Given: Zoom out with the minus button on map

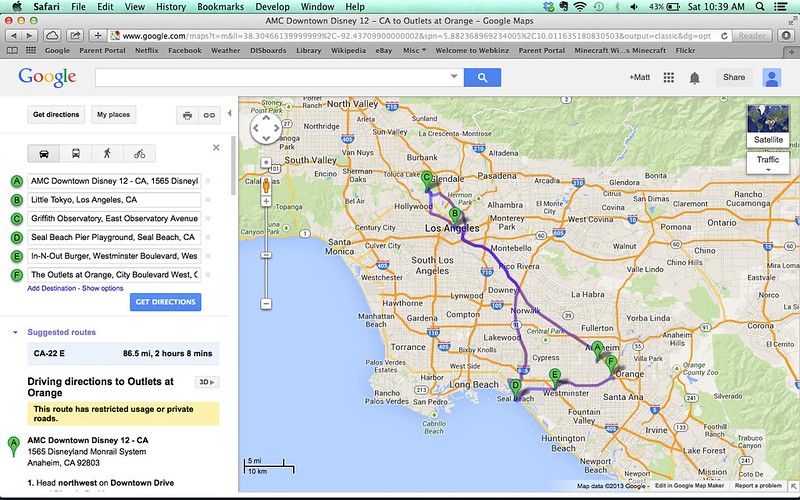Looking at the screenshot, I should pos(266,304).
